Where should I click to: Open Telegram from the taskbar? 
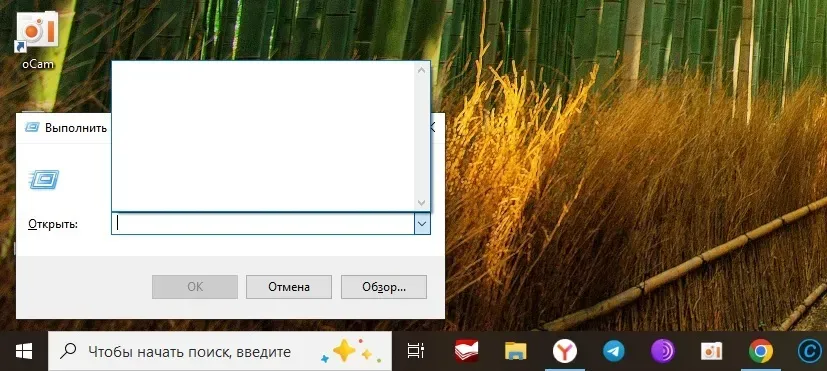coord(613,351)
